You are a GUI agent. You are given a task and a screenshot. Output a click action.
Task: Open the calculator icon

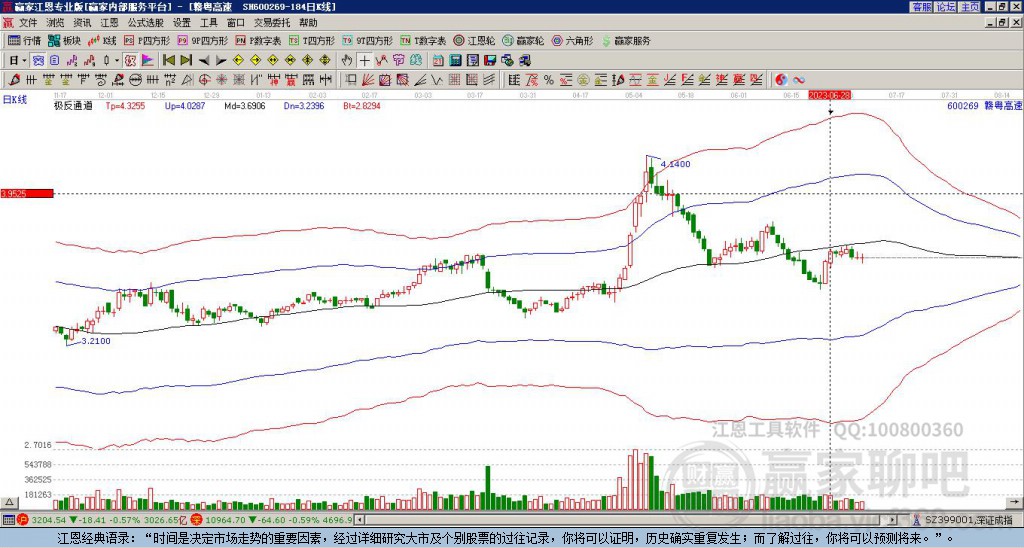pos(455,61)
